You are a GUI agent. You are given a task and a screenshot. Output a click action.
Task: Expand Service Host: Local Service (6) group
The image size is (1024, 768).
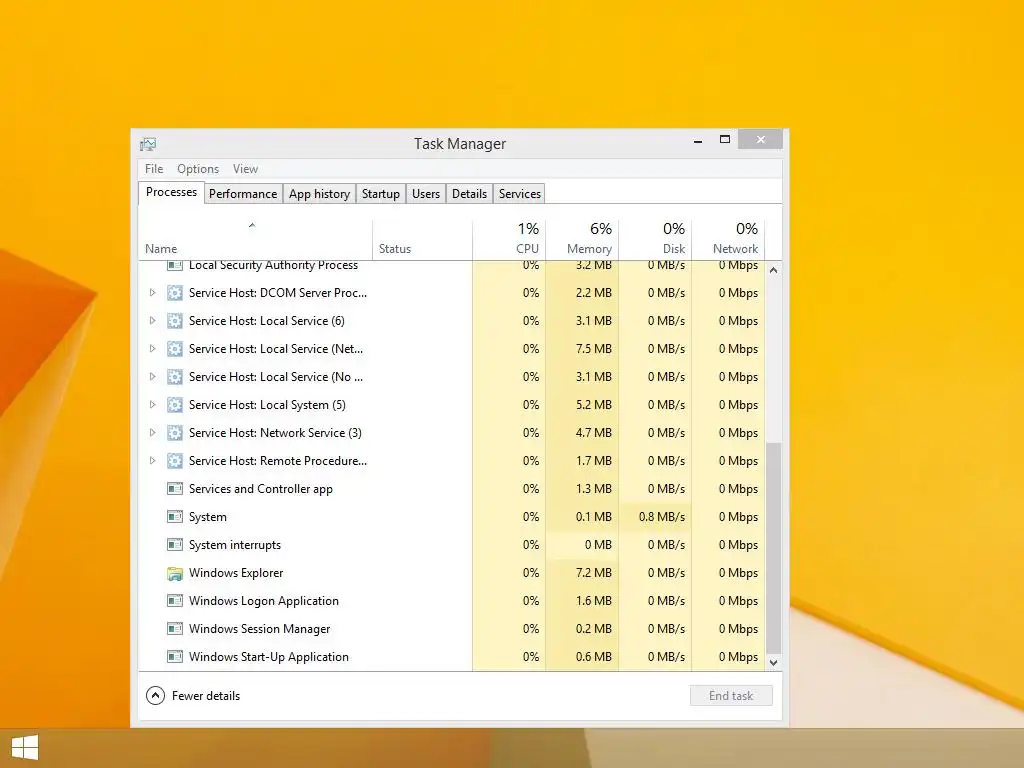click(x=152, y=321)
